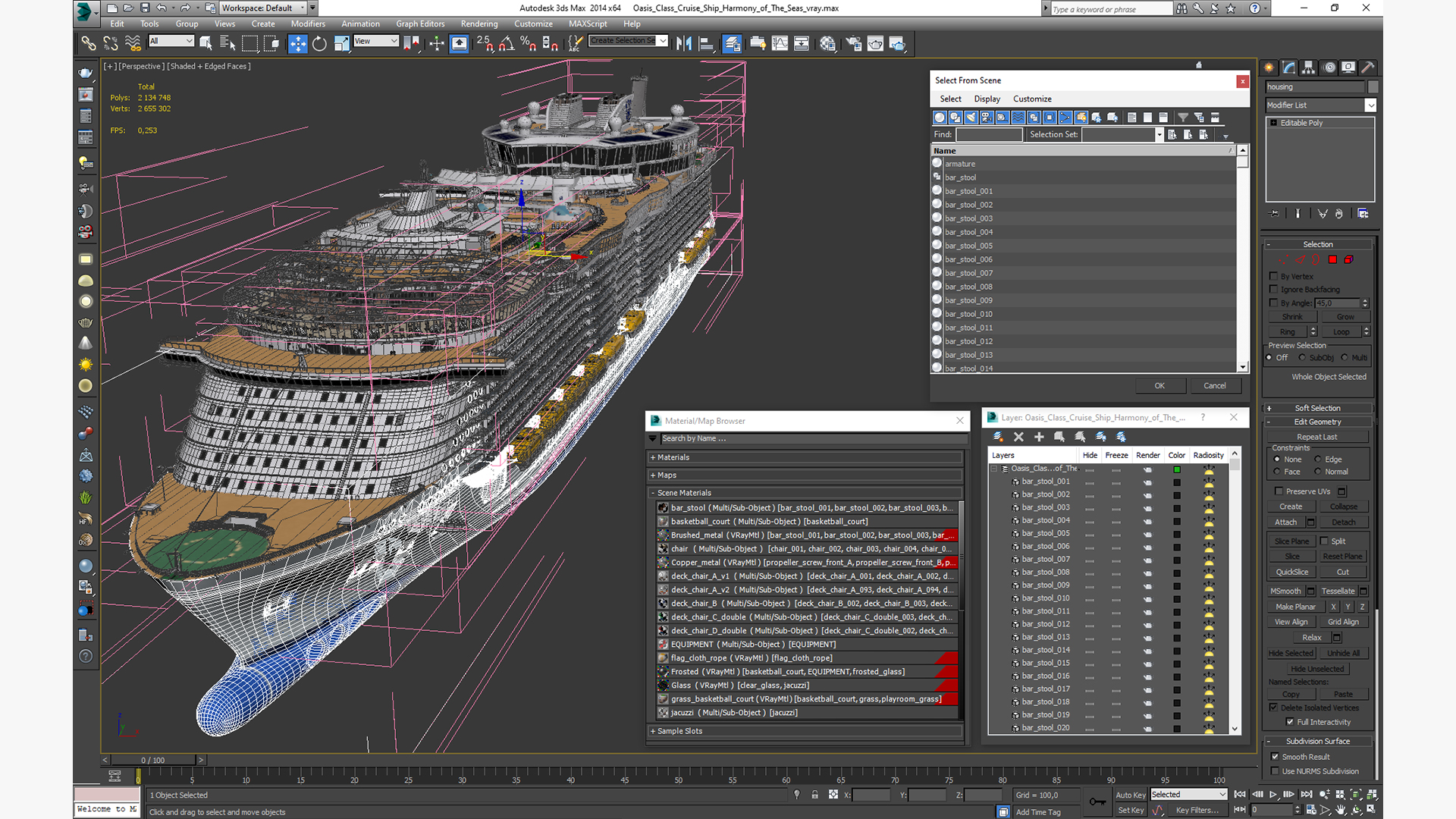Click the MSmooth button

[x=1285, y=591]
